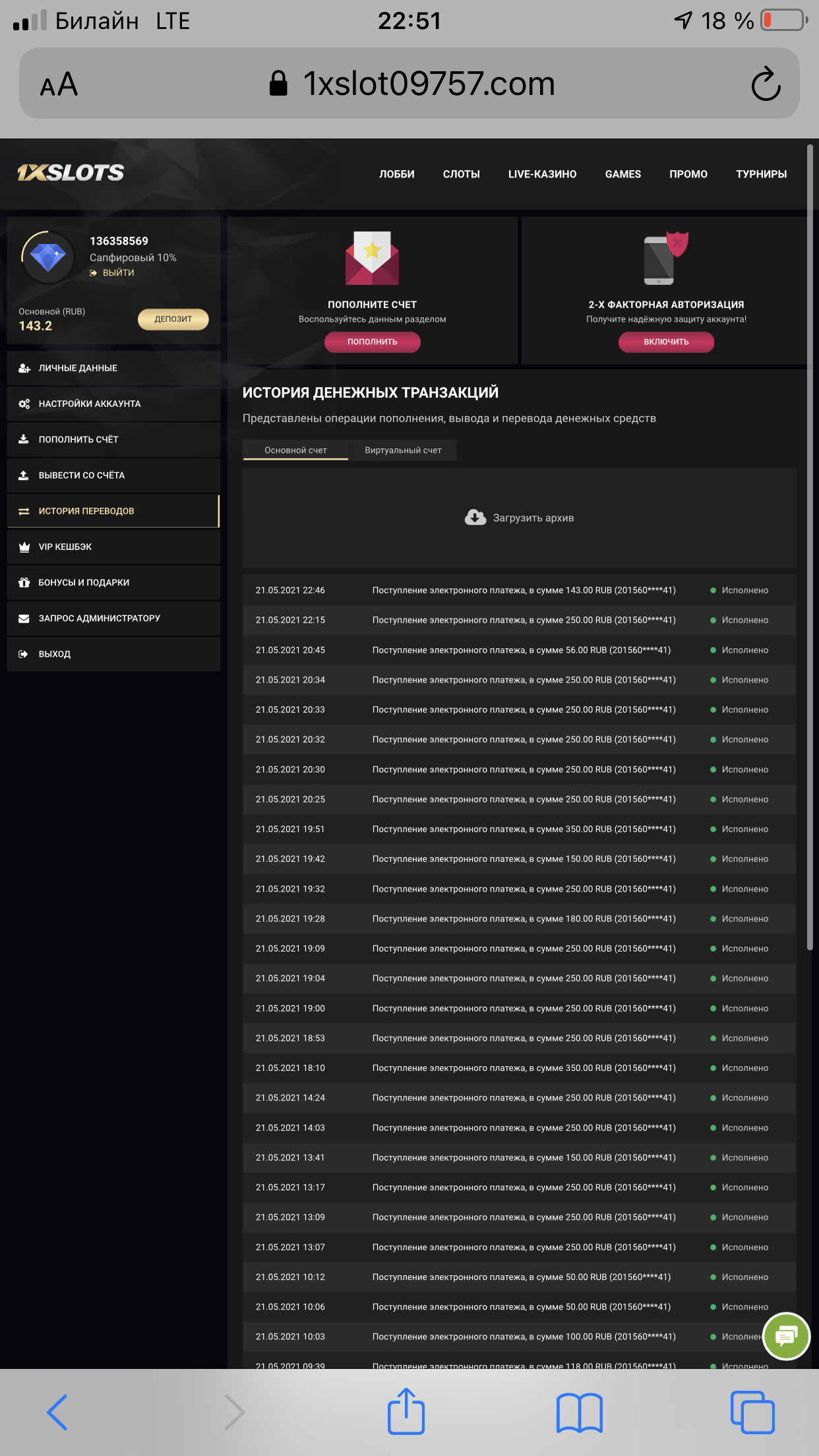819x1456 pixels.
Task: Click the personal data user icon
Action: coord(24,368)
